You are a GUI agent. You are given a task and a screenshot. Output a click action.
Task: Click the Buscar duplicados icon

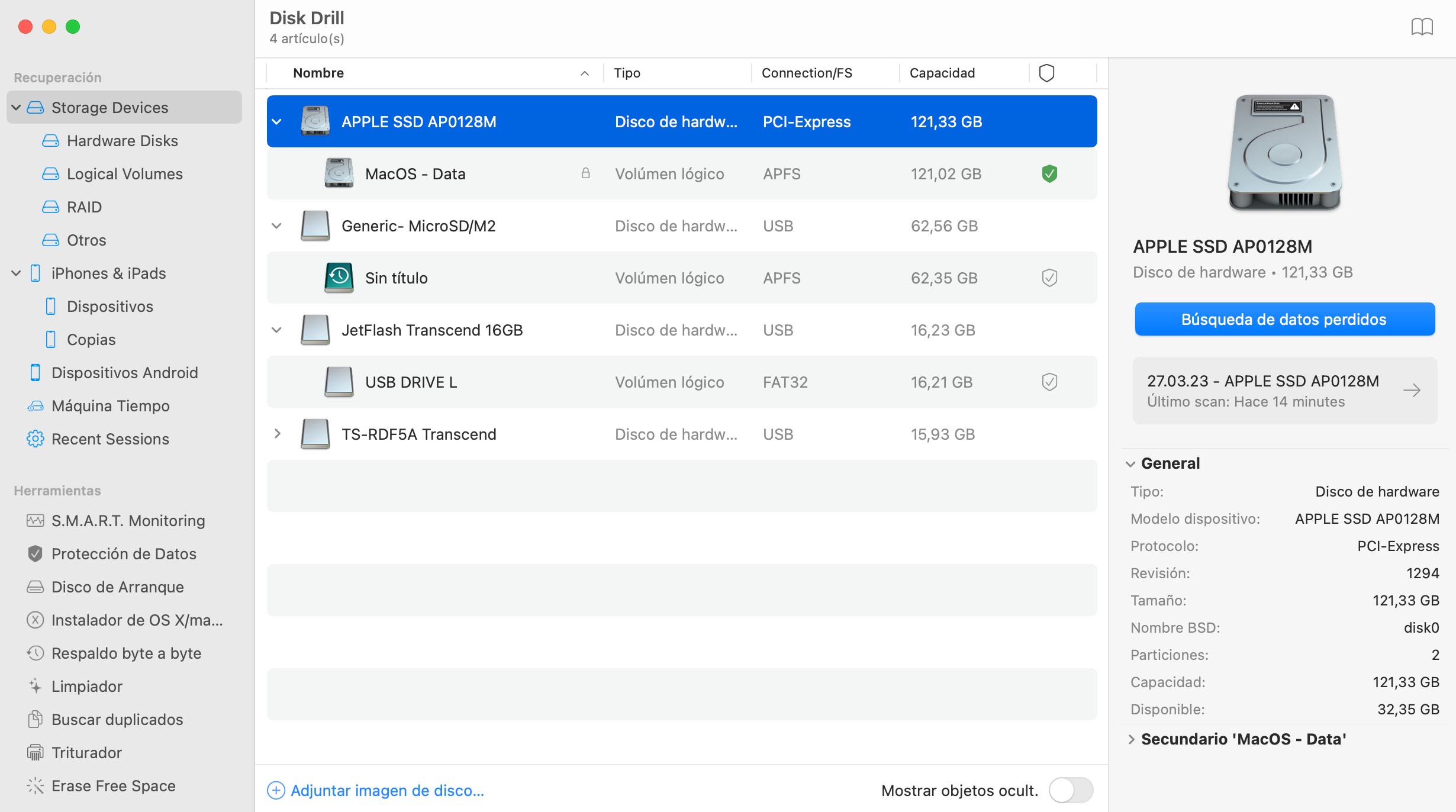[x=34, y=718]
